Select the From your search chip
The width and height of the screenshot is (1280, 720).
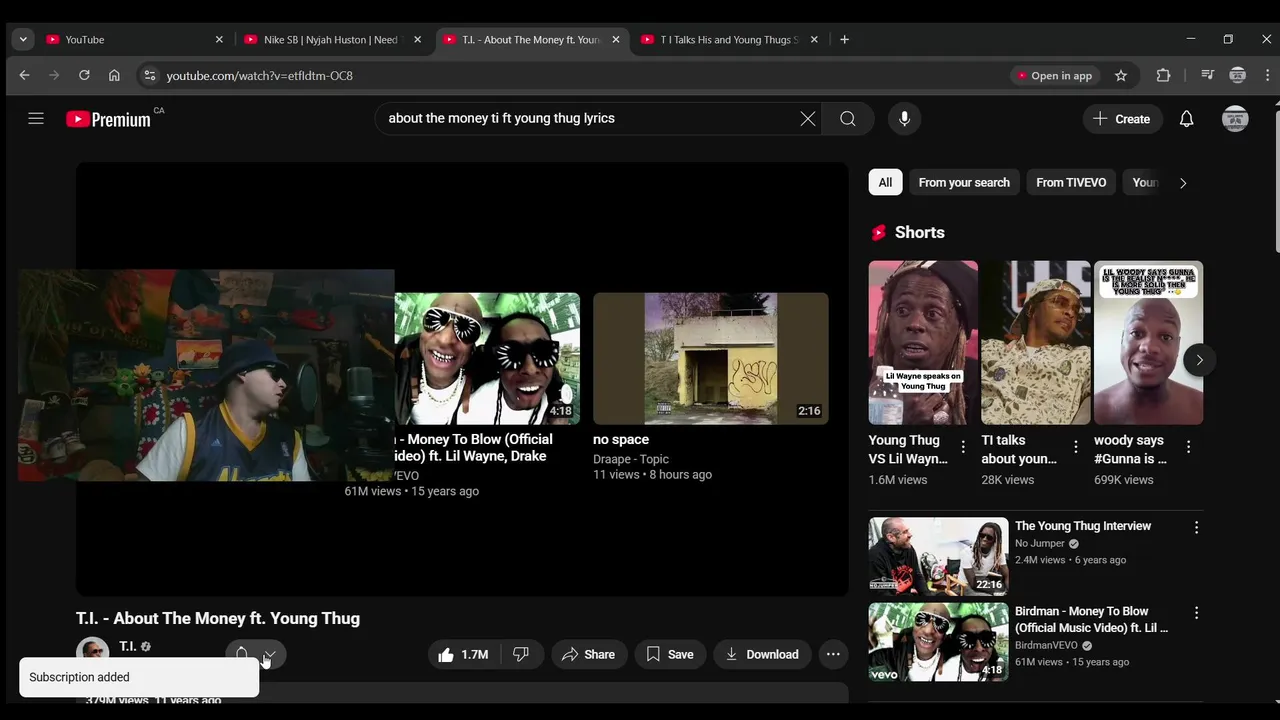pyautogui.click(x=964, y=182)
